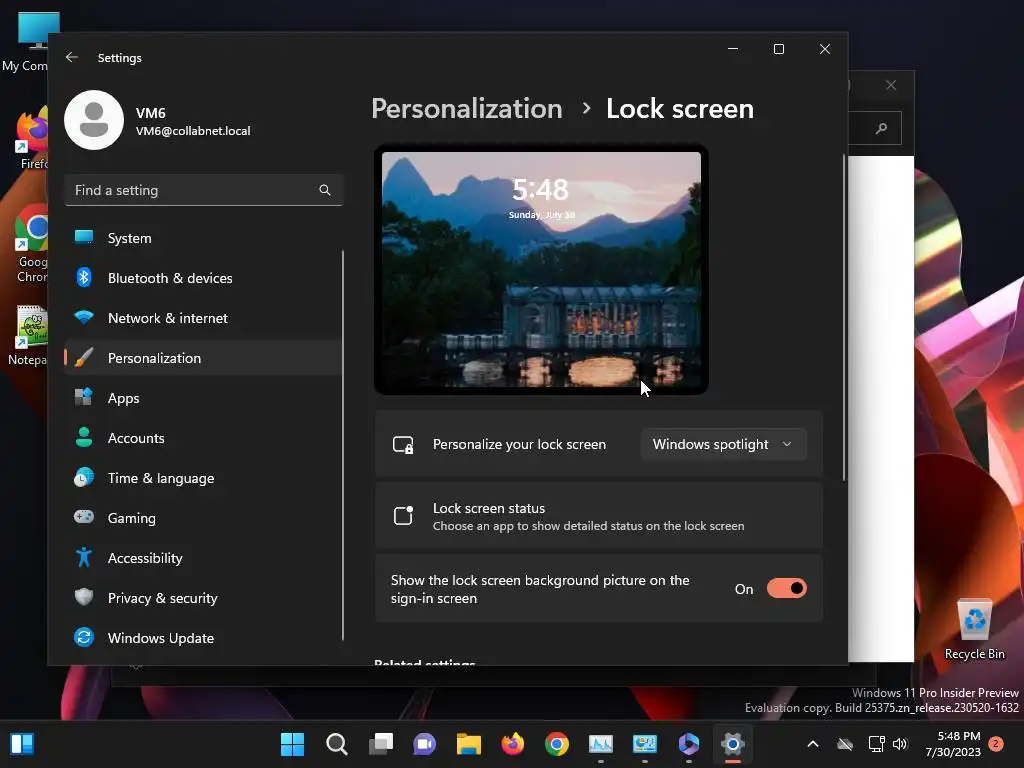
Task: Go back with the Settings back arrow
Action: tap(72, 57)
